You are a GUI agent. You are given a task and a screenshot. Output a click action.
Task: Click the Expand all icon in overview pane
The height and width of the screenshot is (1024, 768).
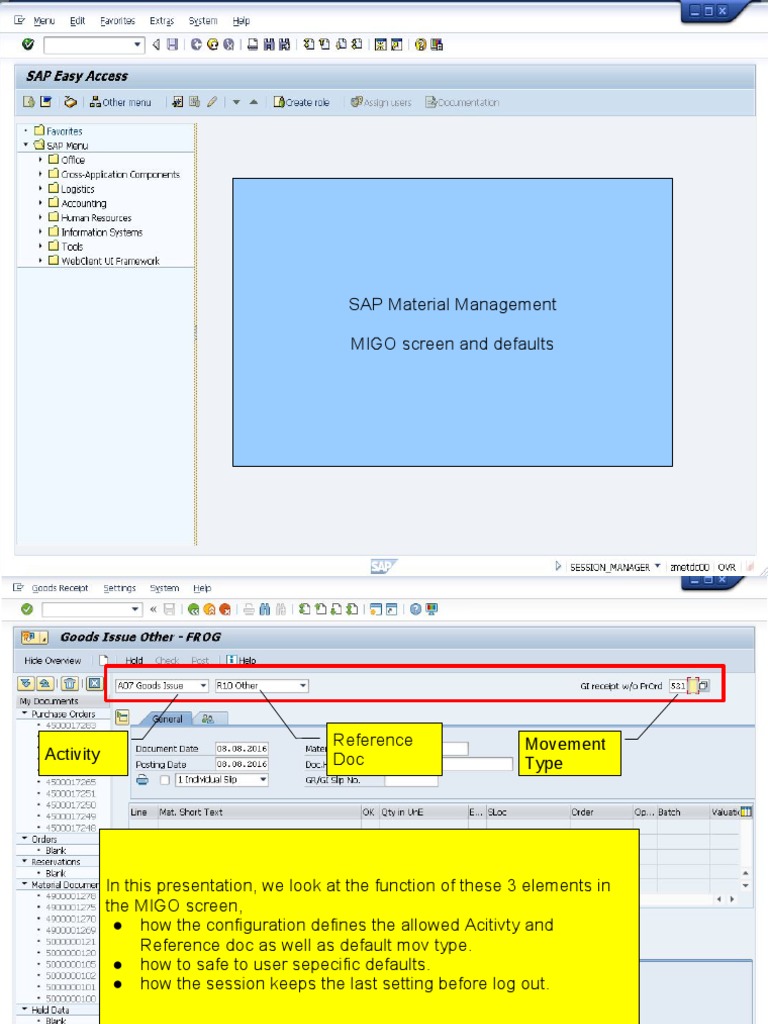pos(25,683)
